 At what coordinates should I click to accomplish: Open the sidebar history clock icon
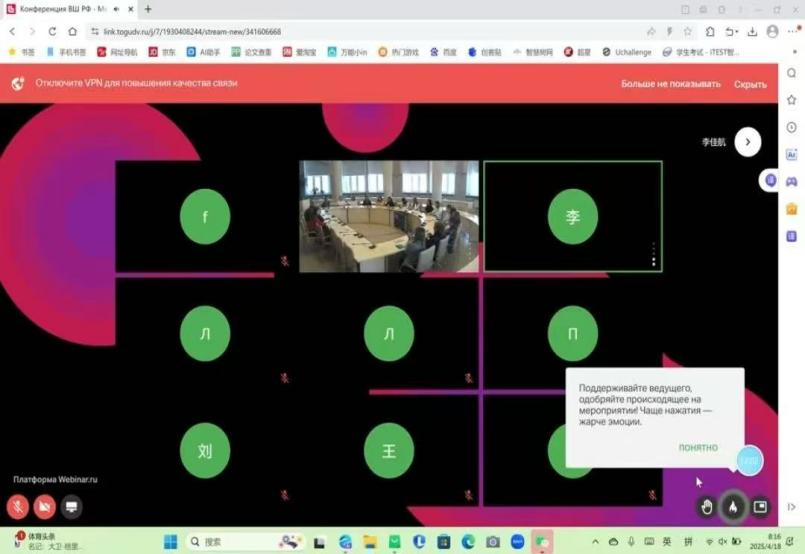(792, 127)
